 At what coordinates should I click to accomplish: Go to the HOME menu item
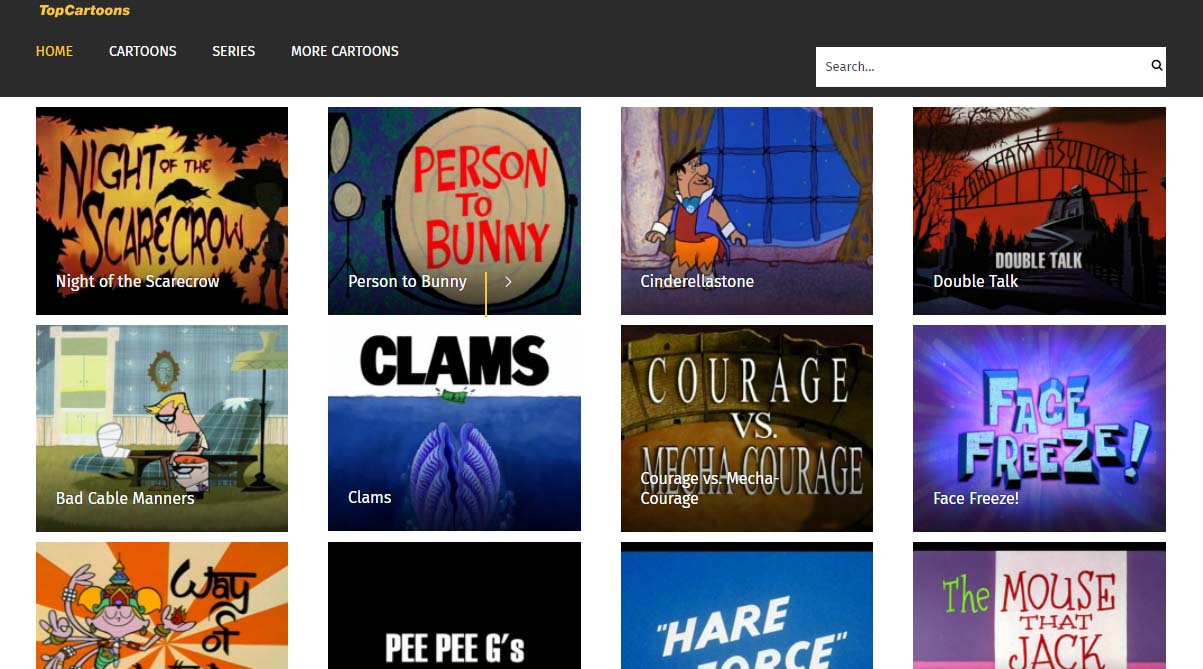(54, 51)
